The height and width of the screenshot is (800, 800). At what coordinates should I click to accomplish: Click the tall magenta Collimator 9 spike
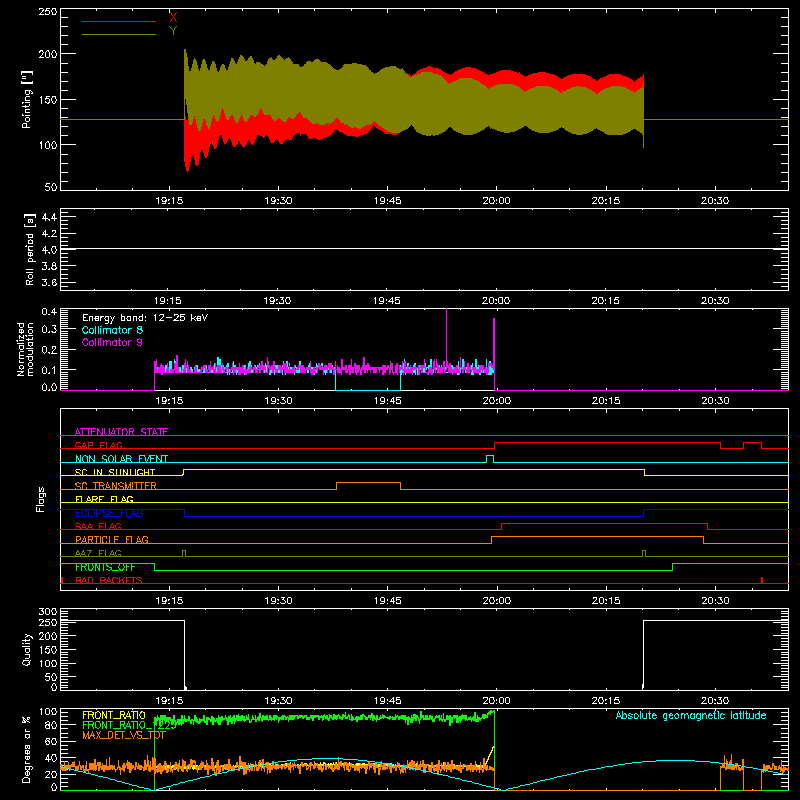point(446,337)
